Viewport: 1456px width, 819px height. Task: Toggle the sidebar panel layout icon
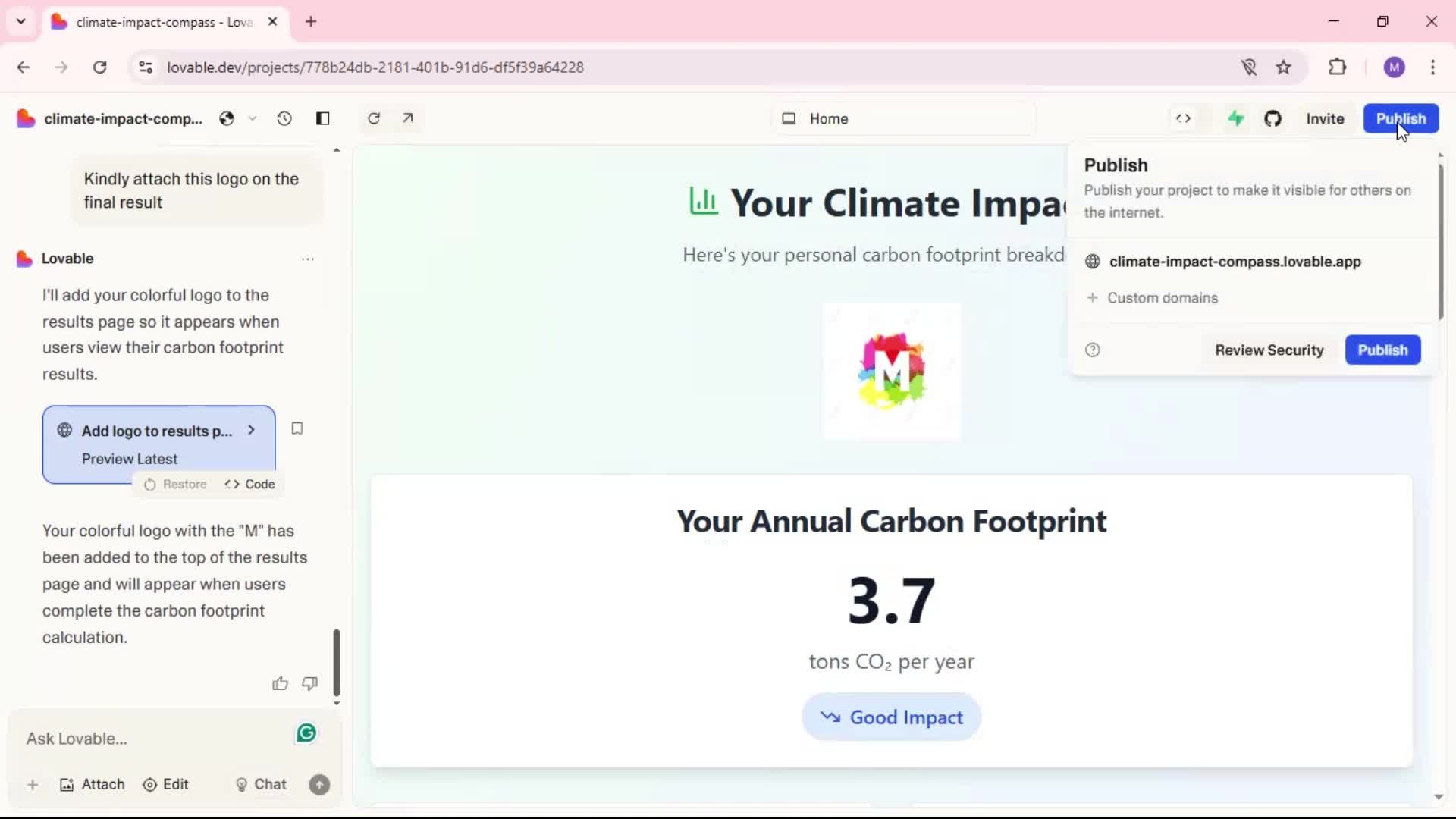click(323, 118)
